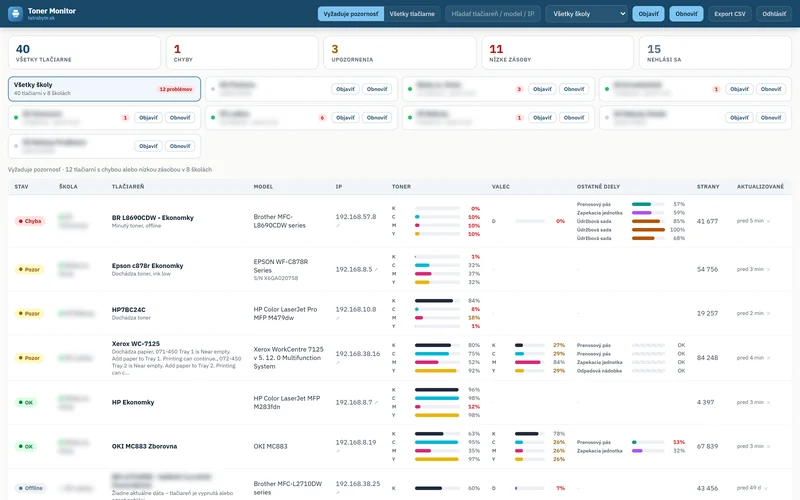
Task: Filter by the '1 Chyby' summary card
Action: pyautogui.click(x=242, y=53)
